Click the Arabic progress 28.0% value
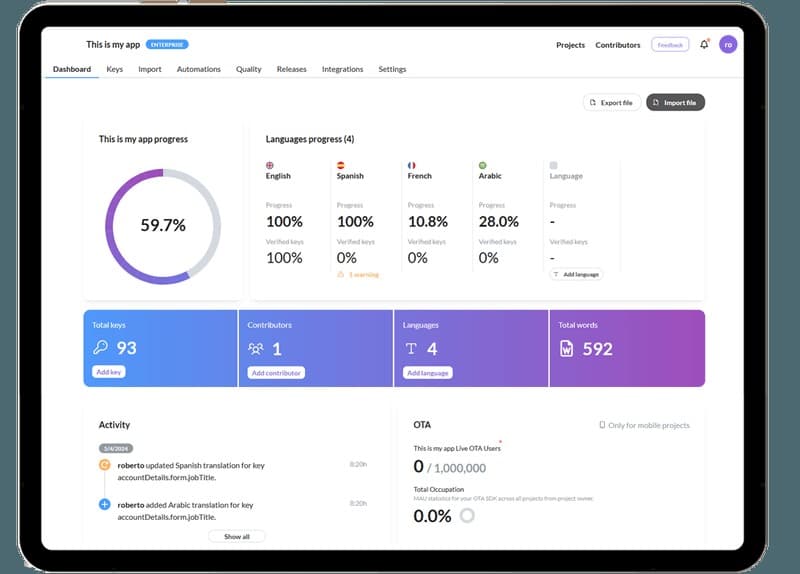 pyautogui.click(x=498, y=221)
